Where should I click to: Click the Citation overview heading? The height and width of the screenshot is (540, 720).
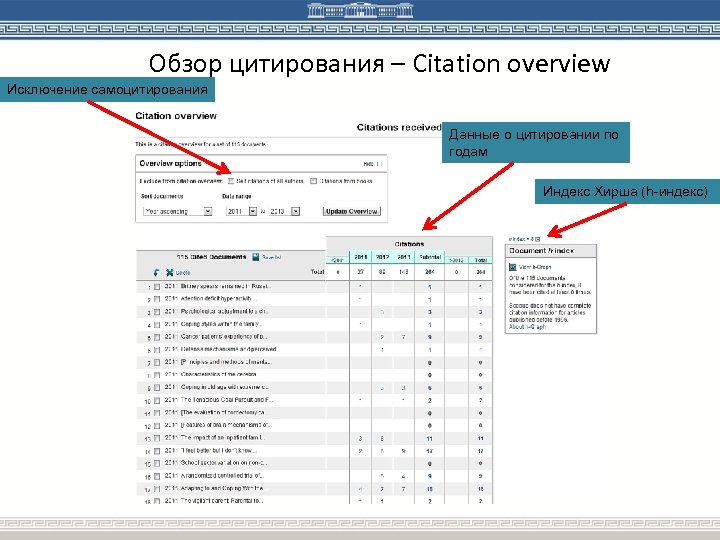[x=176, y=116]
